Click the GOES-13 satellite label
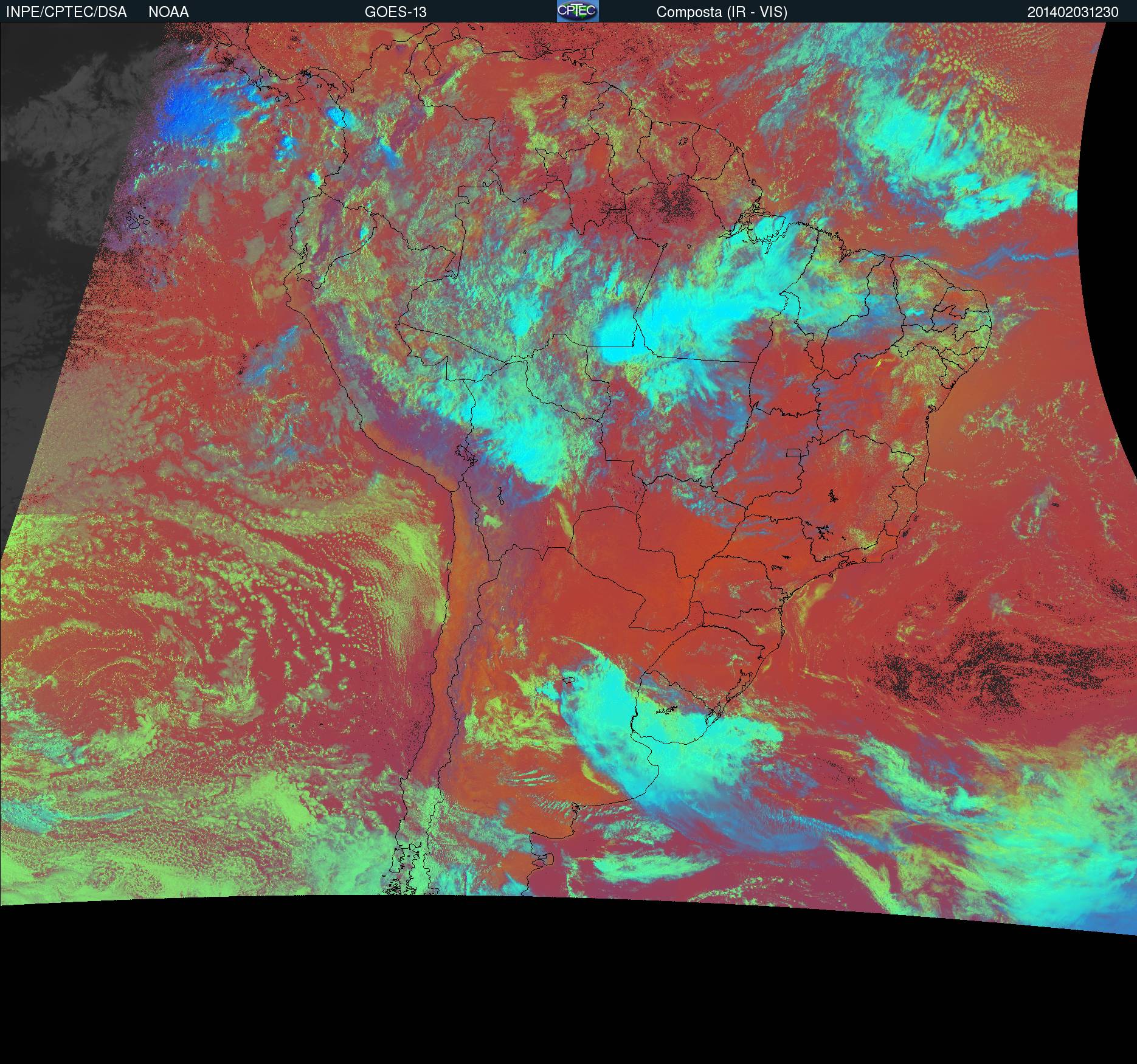1137x1064 pixels. 395,12
